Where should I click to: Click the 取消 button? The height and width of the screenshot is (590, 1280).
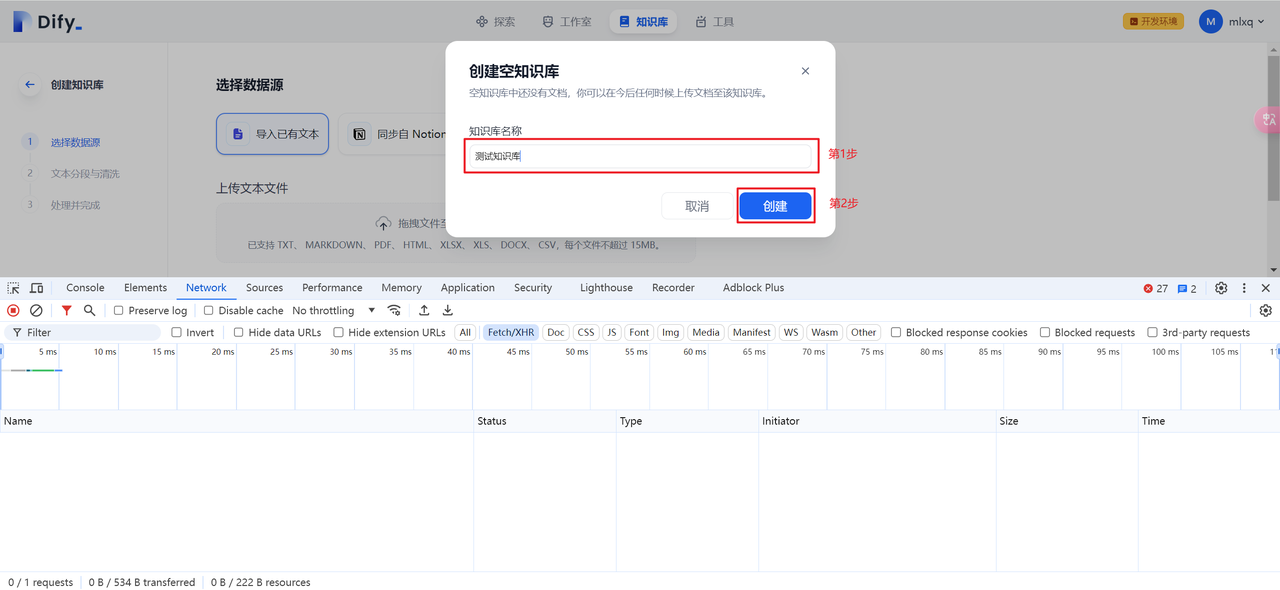pyautogui.click(x=697, y=206)
